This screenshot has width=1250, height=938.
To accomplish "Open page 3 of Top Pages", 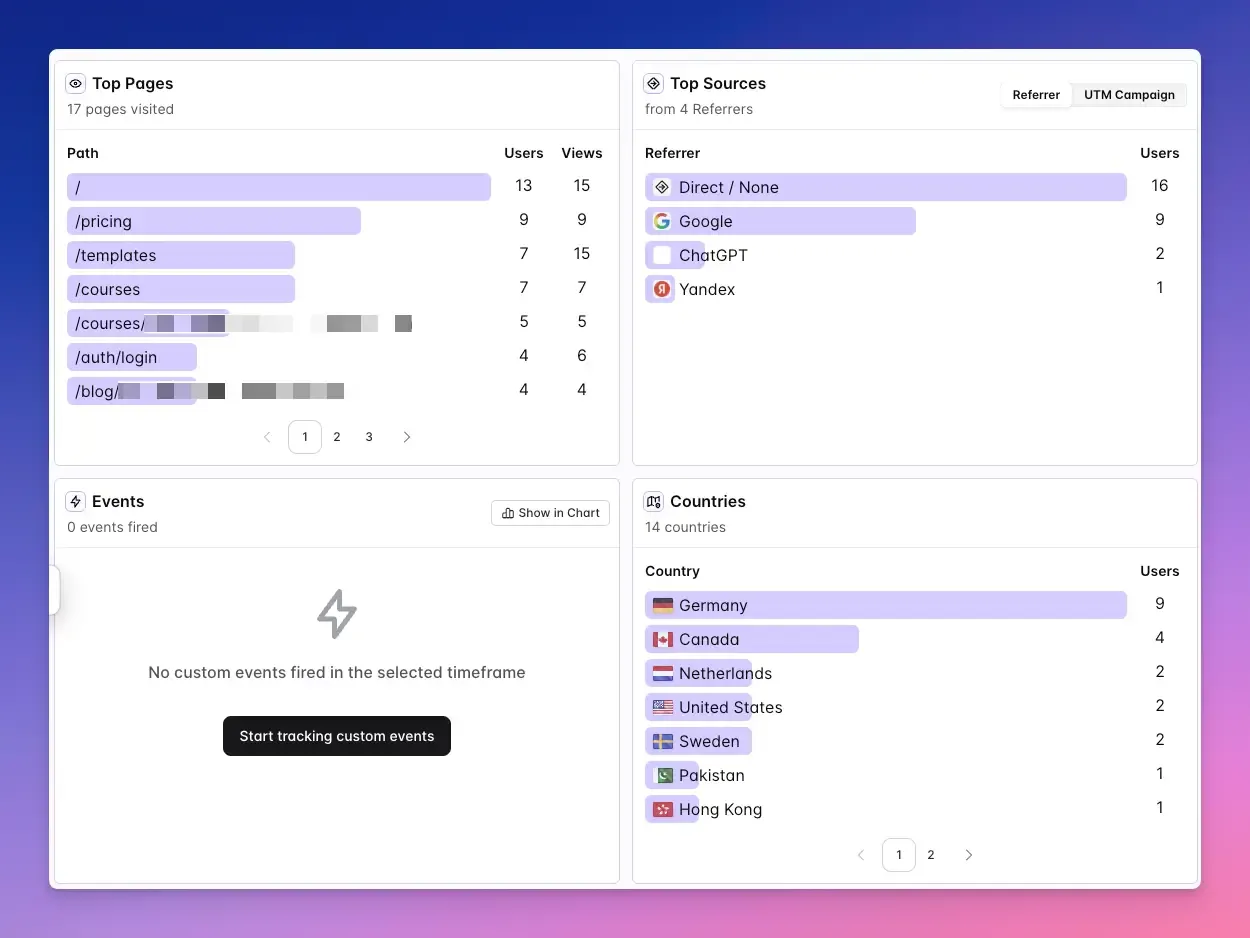I will [369, 437].
